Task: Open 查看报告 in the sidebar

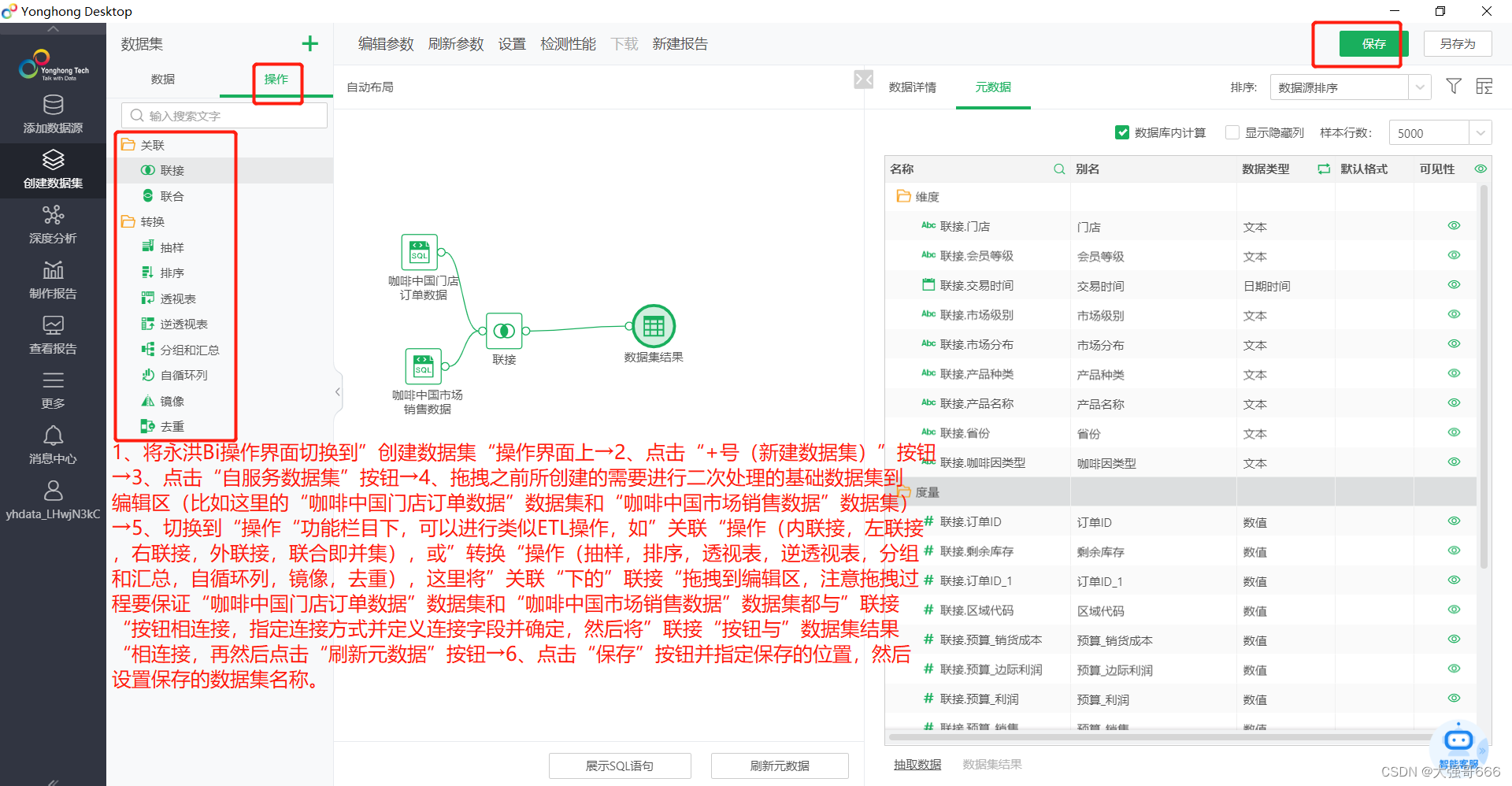Action: click(x=53, y=335)
